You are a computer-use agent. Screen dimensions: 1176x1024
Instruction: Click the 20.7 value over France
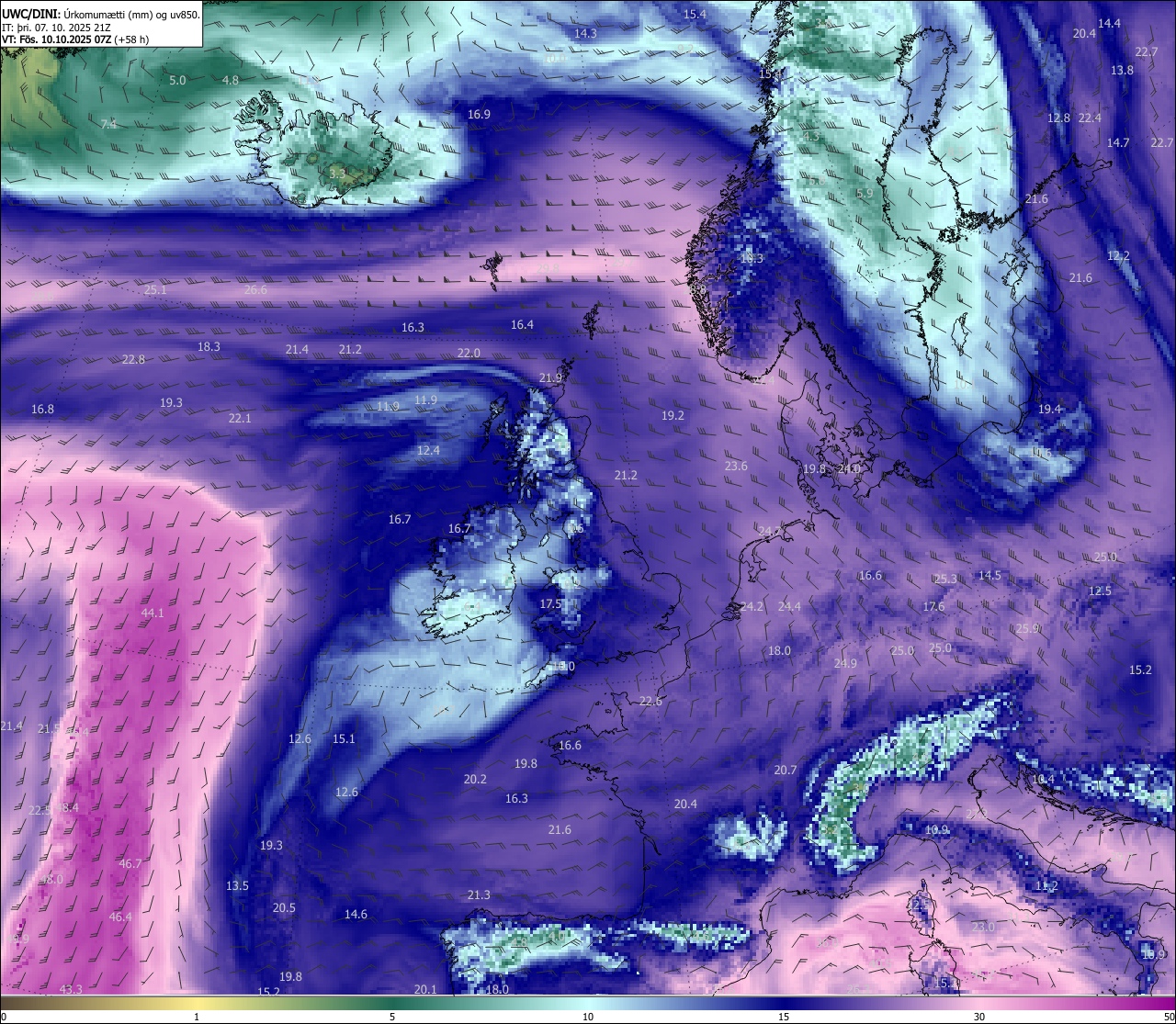(786, 770)
